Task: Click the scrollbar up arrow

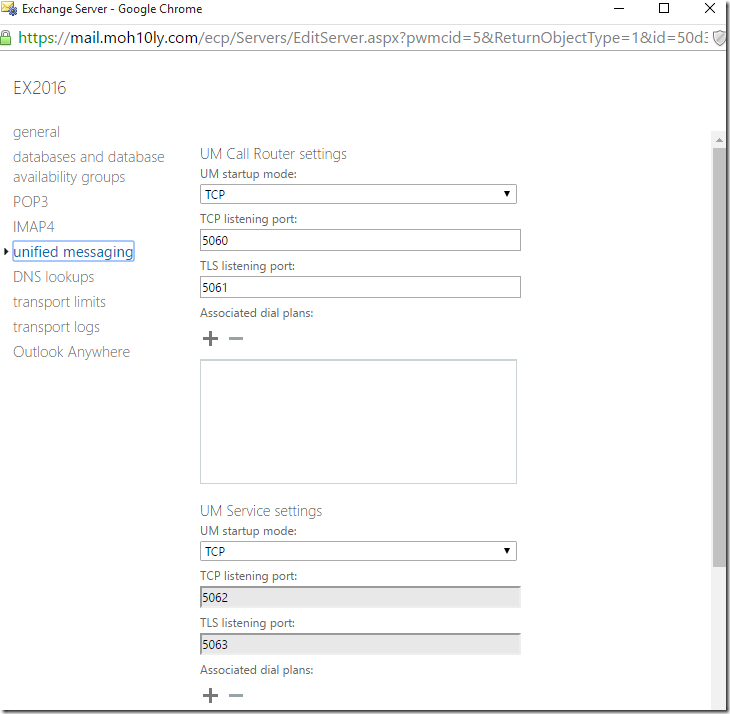Action: click(x=719, y=140)
